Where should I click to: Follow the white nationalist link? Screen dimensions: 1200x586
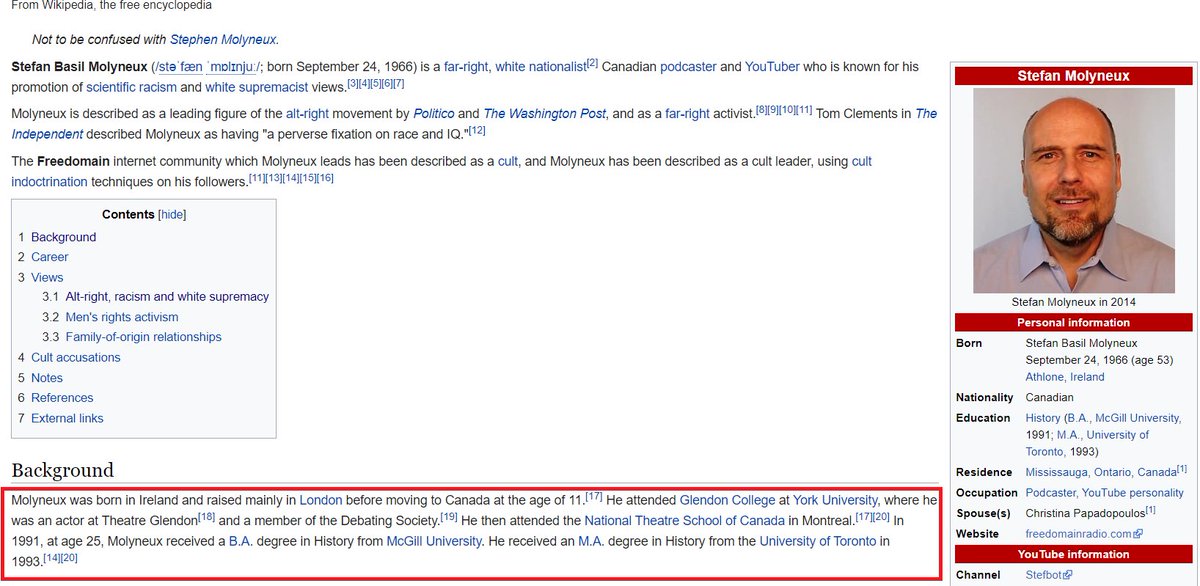[540, 67]
